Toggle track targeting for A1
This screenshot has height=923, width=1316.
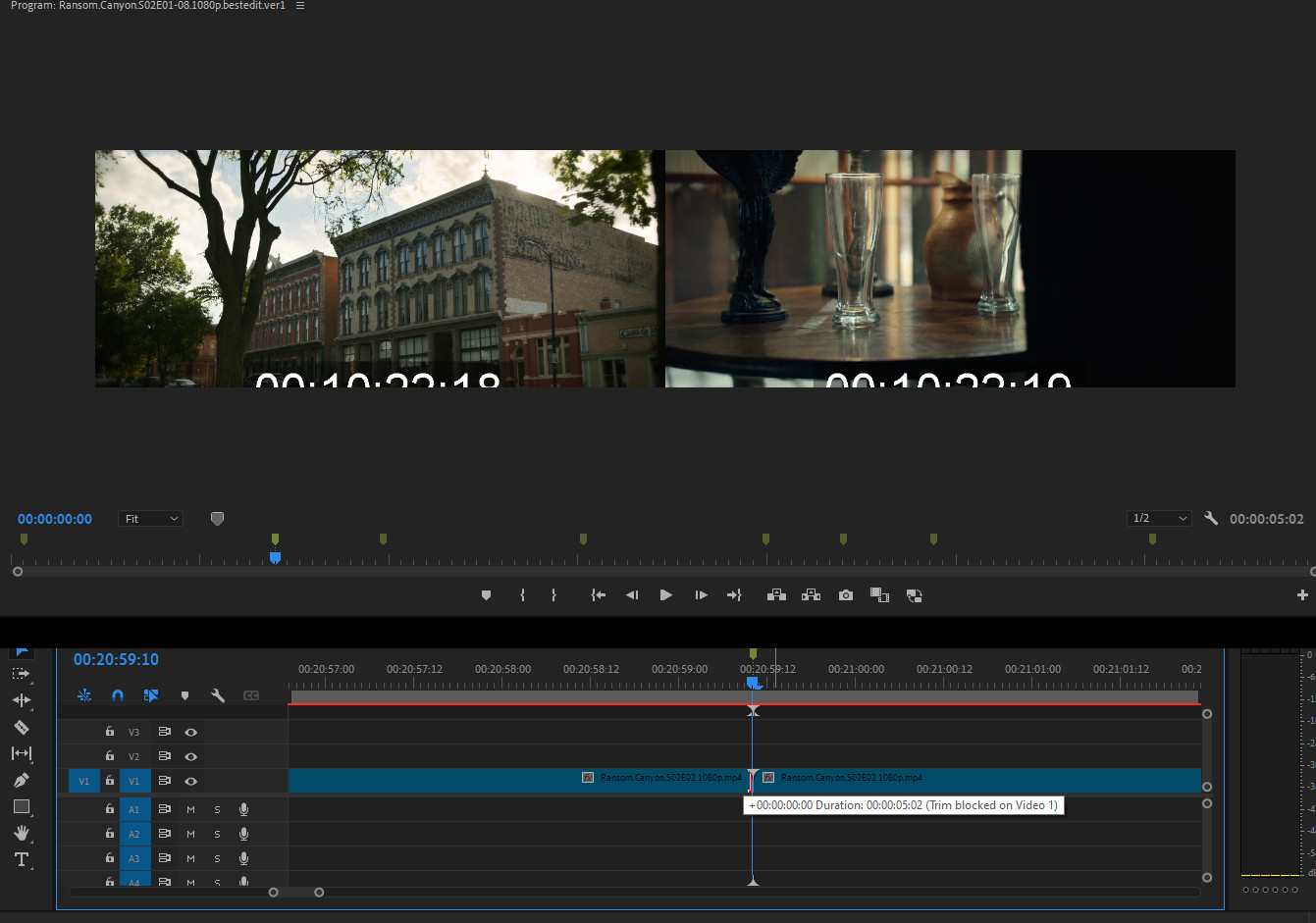[134, 809]
